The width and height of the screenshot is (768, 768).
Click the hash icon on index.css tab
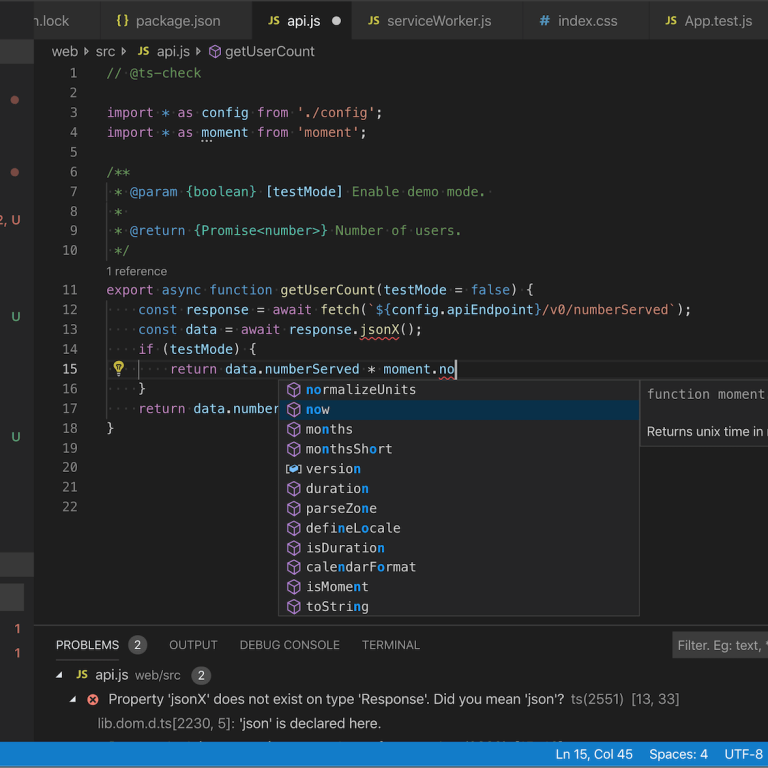pos(544,20)
